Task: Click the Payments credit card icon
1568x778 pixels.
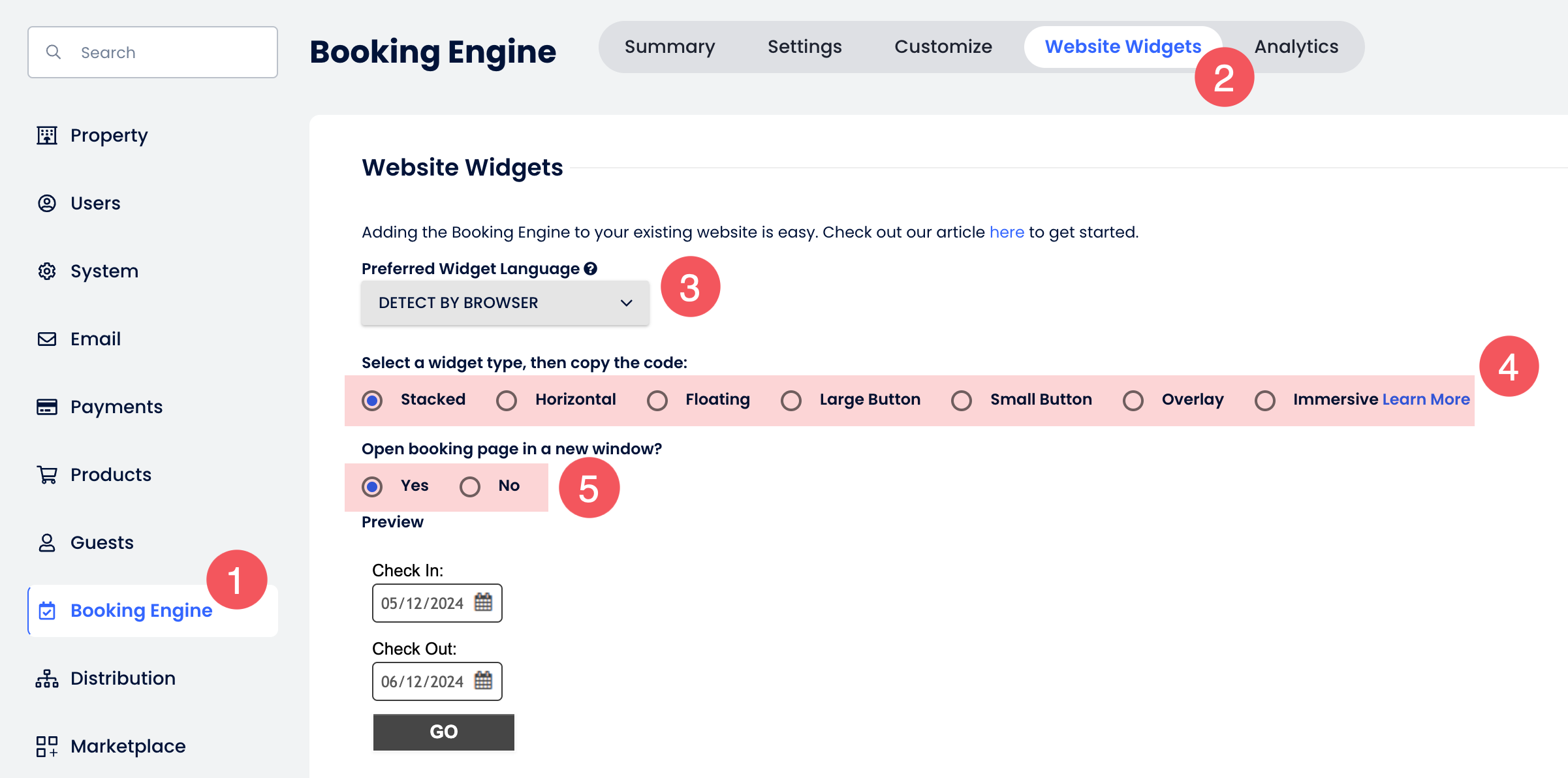Action: pyautogui.click(x=47, y=407)
